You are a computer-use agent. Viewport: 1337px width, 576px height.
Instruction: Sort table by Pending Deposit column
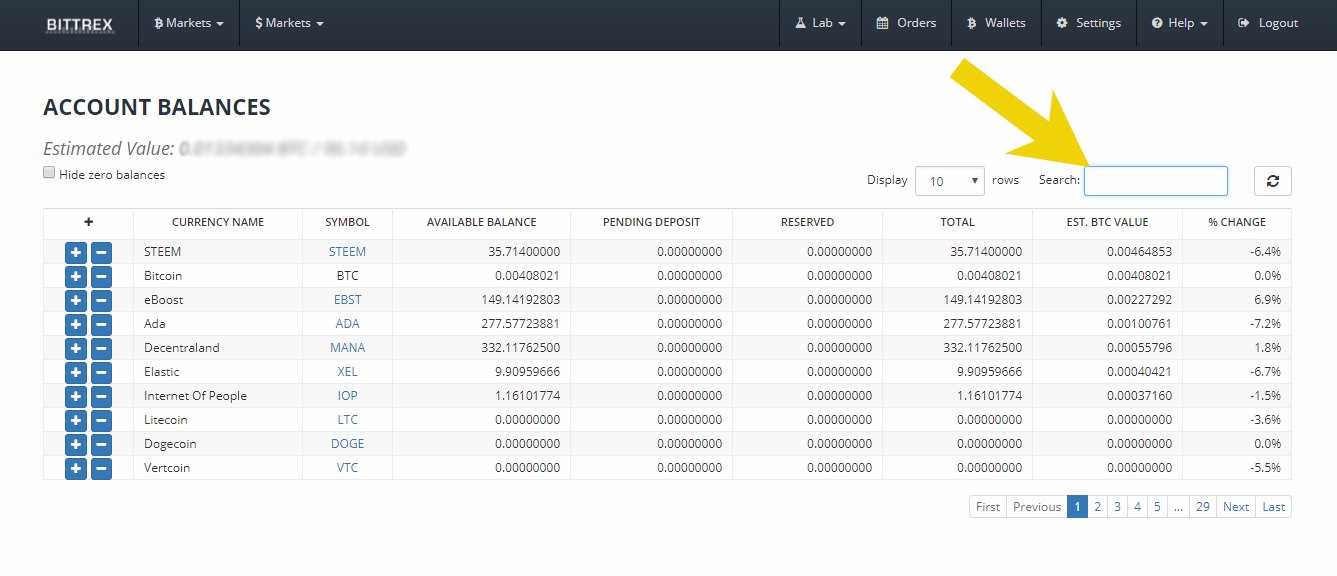(652, 222)
